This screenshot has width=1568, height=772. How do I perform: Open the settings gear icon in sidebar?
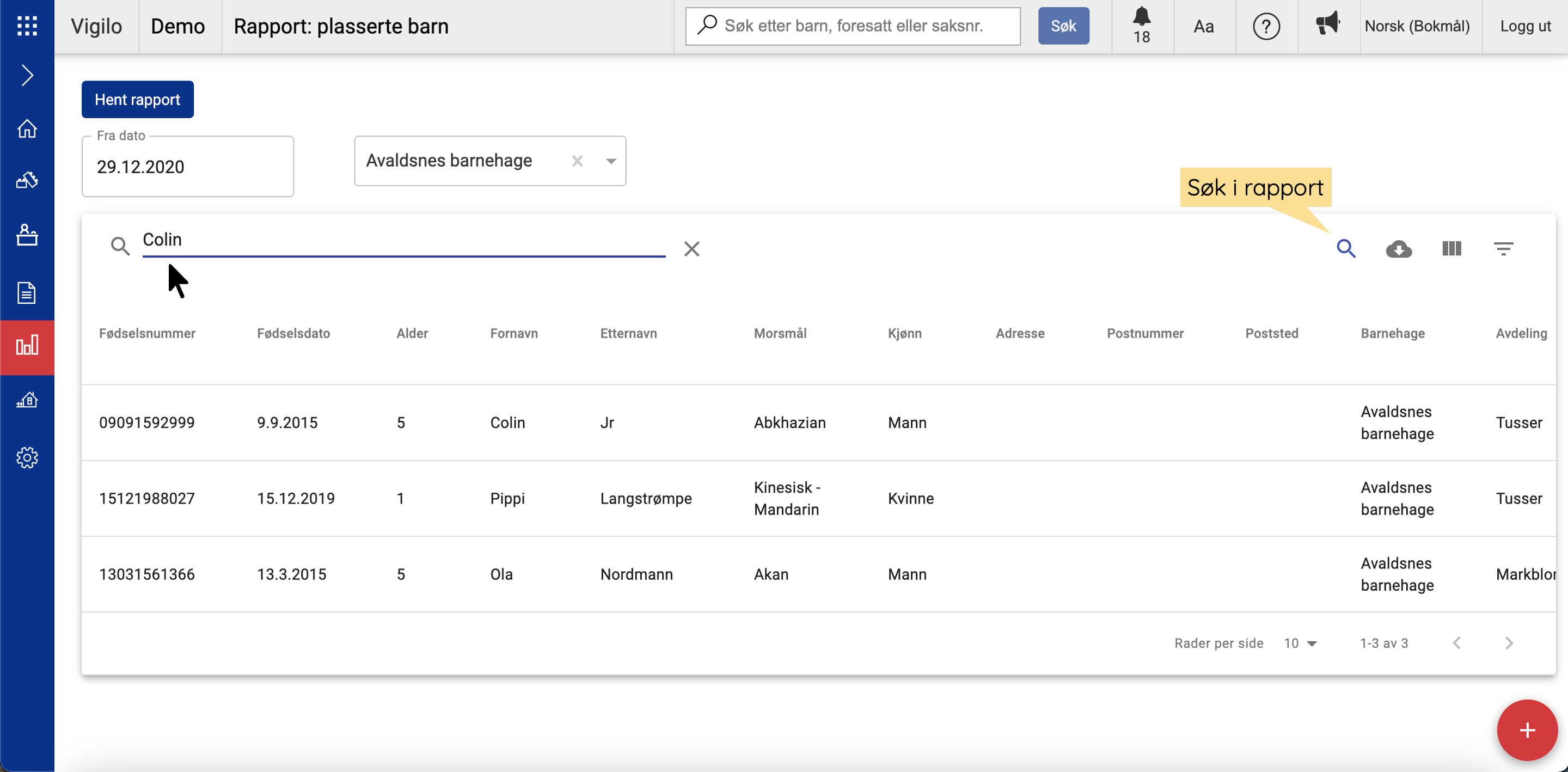(27, 457)
